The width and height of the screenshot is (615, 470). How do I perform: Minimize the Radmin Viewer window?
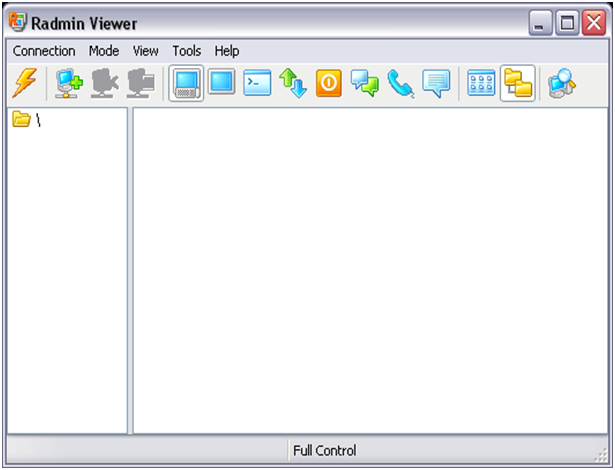pyautogui.click(x=540, y=23)
